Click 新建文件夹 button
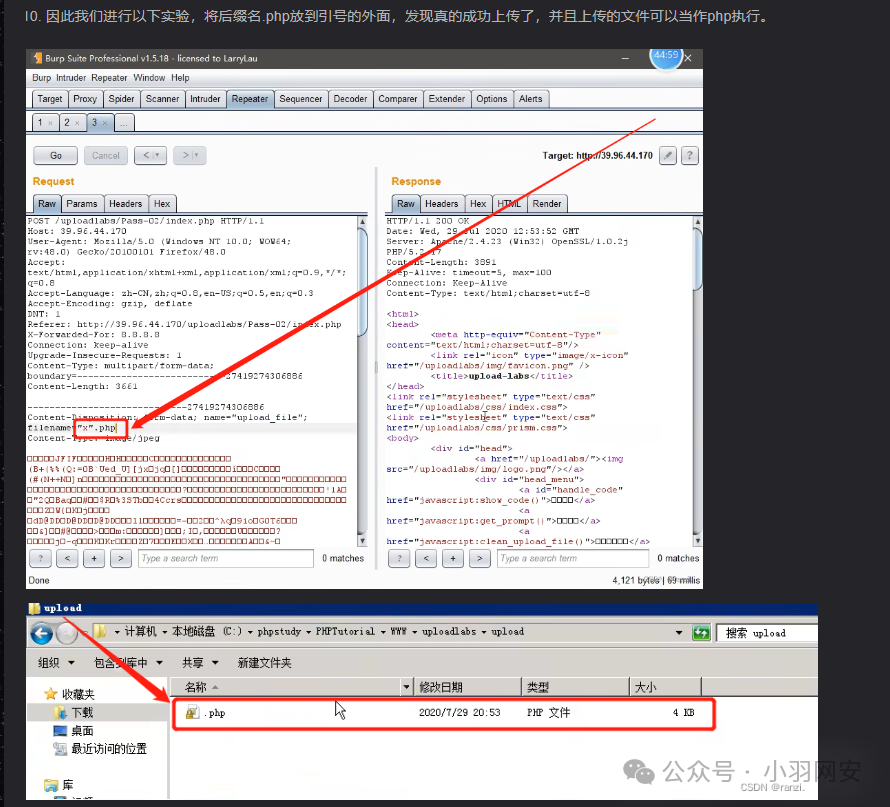 [265, 663]
